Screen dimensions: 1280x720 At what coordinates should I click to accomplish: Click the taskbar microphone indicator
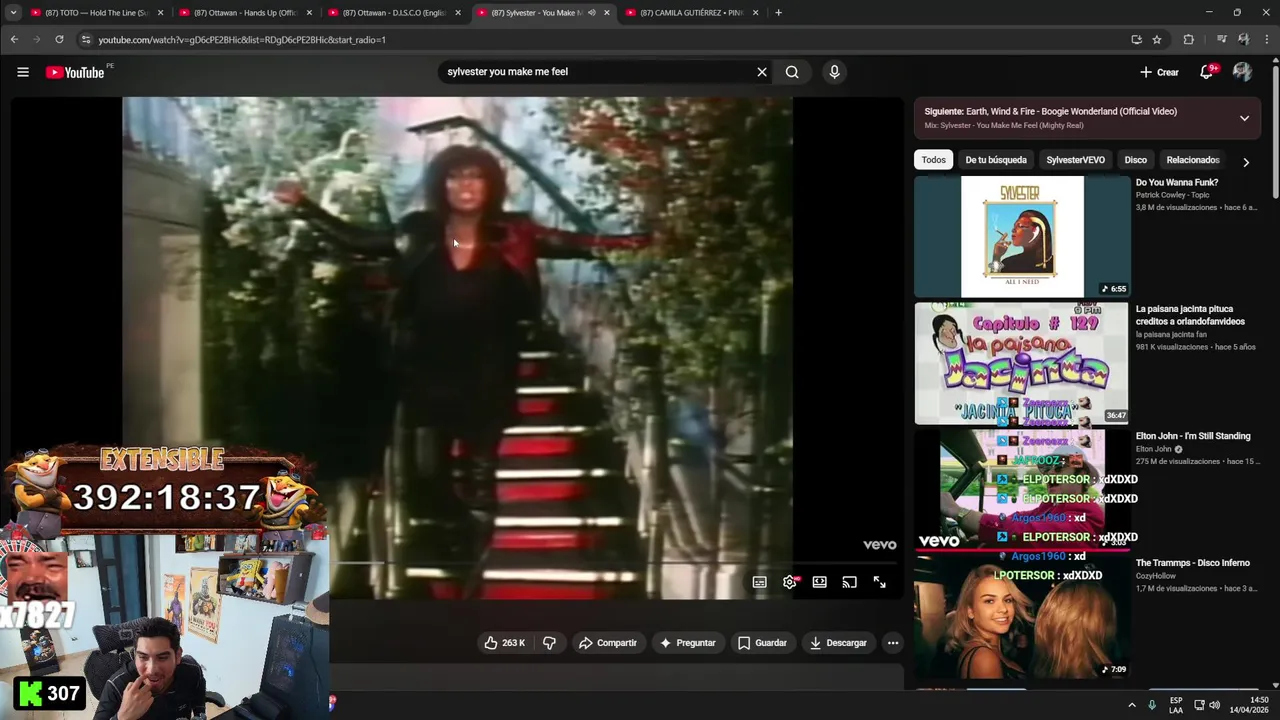coord(1152,705)
